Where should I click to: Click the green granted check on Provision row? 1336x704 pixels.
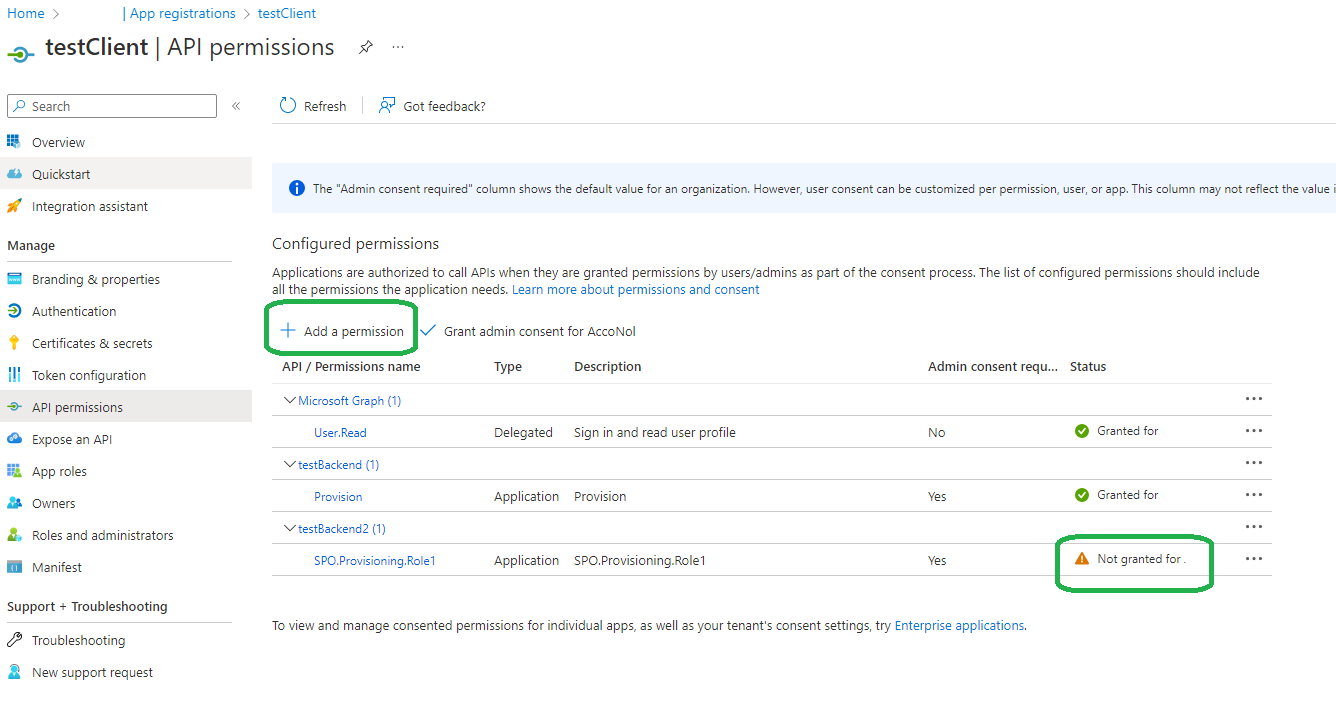(x=1081, y=495)
